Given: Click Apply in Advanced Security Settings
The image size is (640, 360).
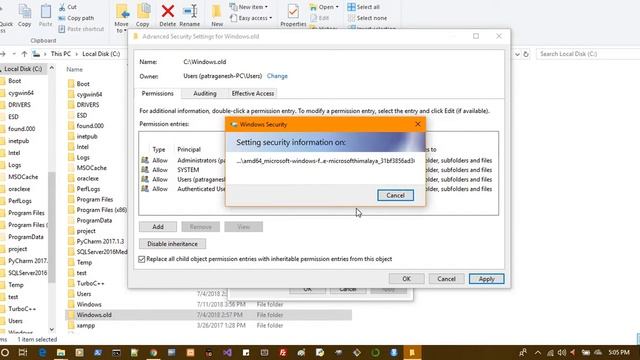Looking at the screenshot, I should pos(486,279).
